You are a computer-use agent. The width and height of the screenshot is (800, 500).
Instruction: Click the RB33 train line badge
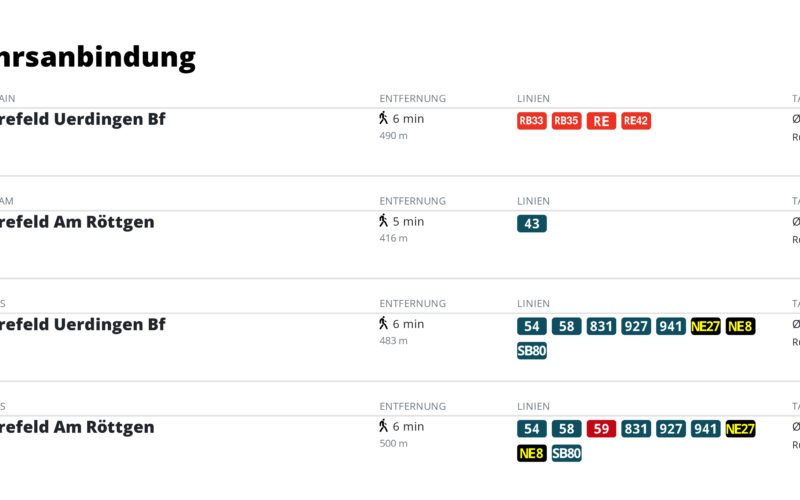coord(532,121)
